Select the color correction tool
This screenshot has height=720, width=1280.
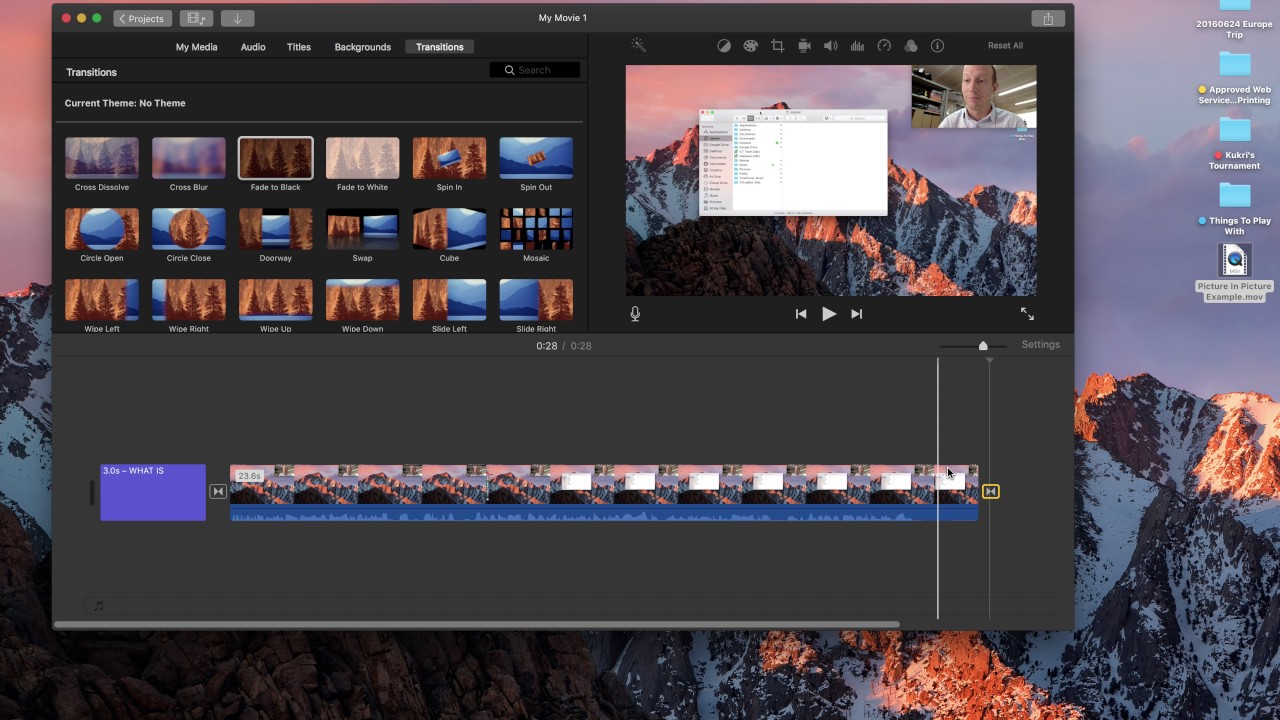[x=750, y=45]
